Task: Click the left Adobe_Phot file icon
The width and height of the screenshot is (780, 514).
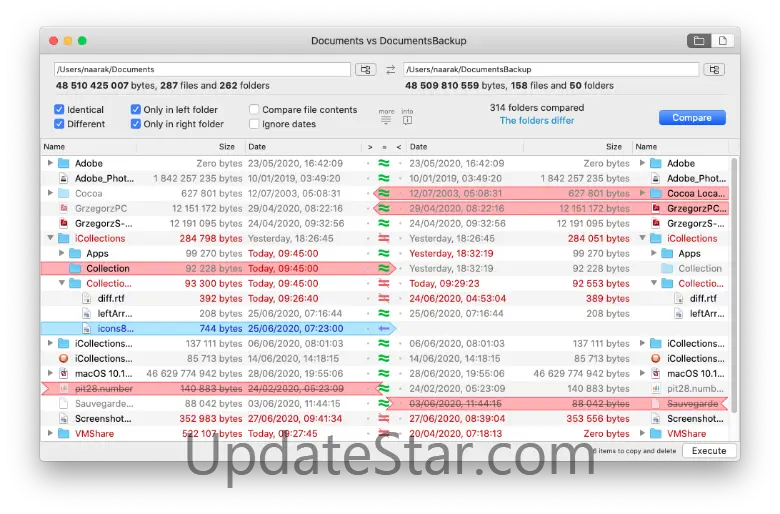Action: 63,178
